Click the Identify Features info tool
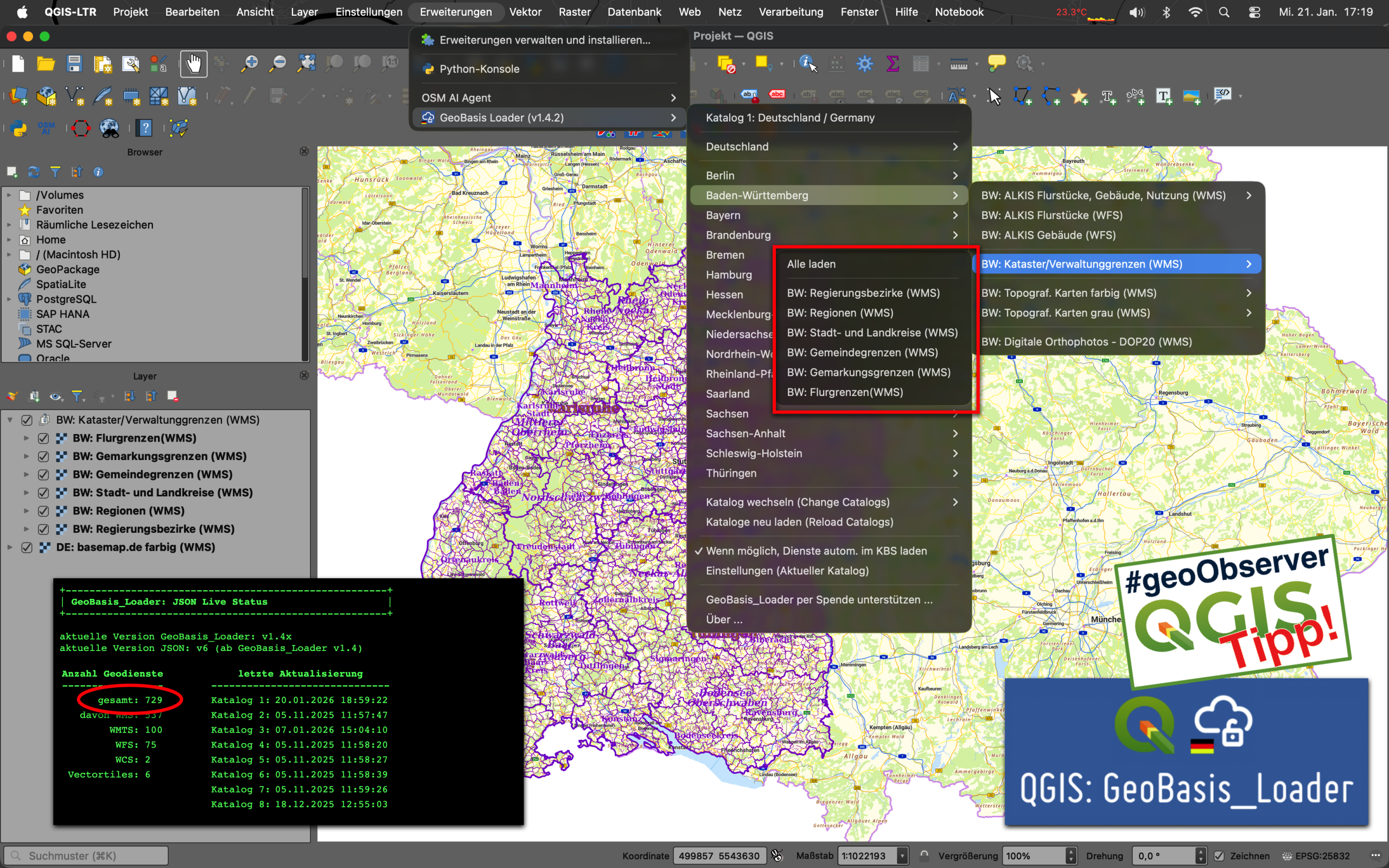The height and width of the screenshot is (868, 1389). pyautogui.click(x=807, y=63)
